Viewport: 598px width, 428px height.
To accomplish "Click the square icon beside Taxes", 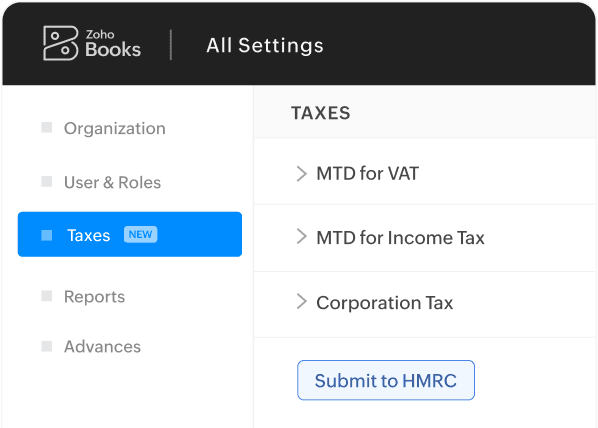I will (x=47, y=235).
